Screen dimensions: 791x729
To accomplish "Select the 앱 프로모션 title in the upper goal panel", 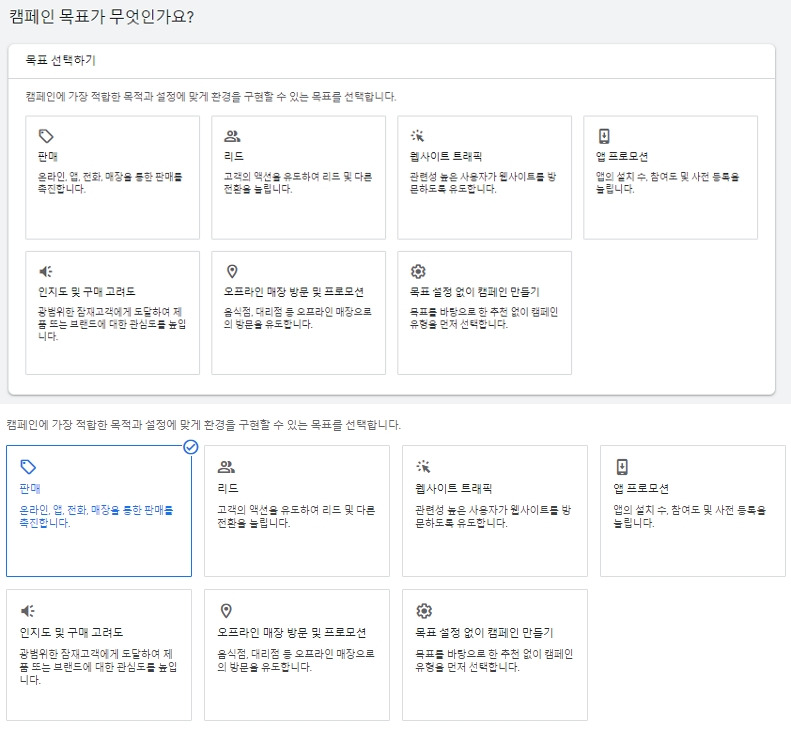I will [622, 156].
